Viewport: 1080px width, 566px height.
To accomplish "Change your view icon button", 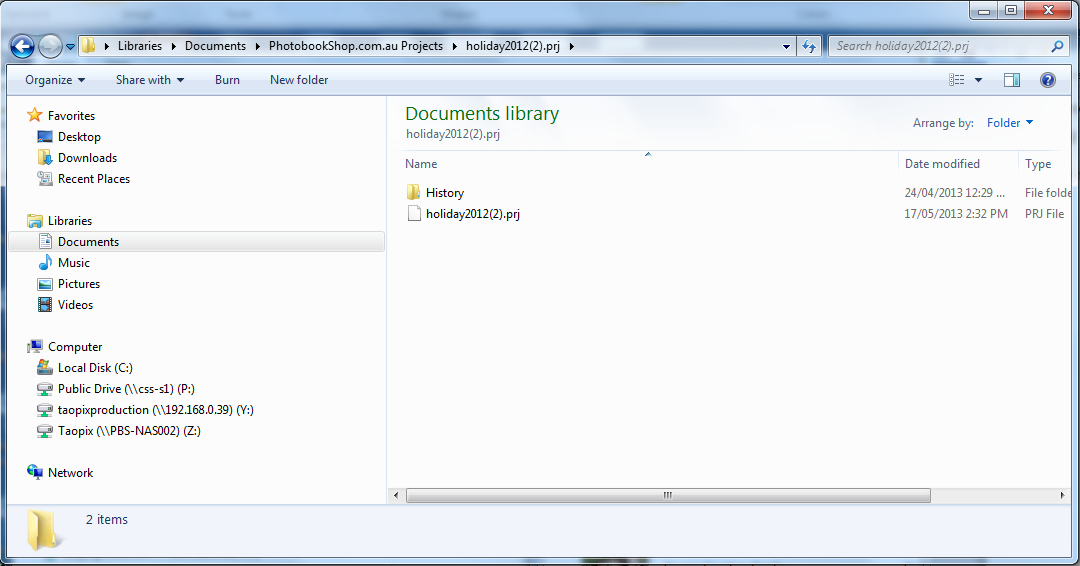I will pos(957,80).
